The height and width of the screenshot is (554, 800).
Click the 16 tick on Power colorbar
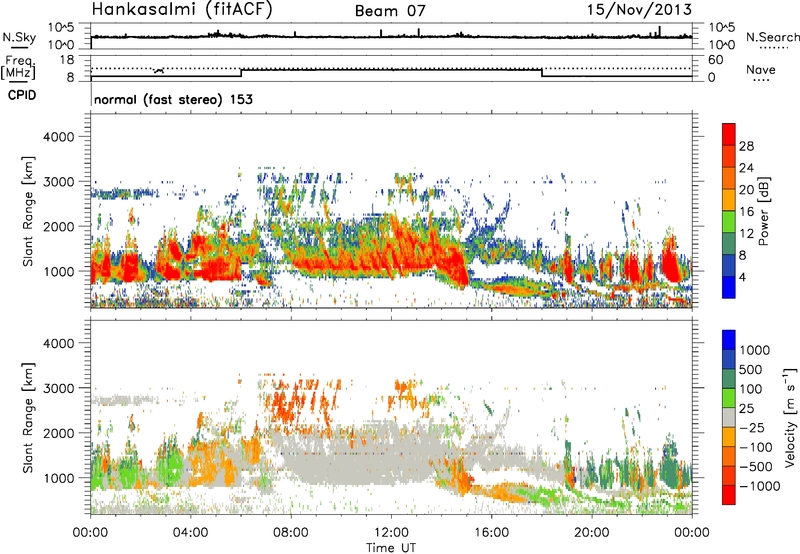(746, 212)
